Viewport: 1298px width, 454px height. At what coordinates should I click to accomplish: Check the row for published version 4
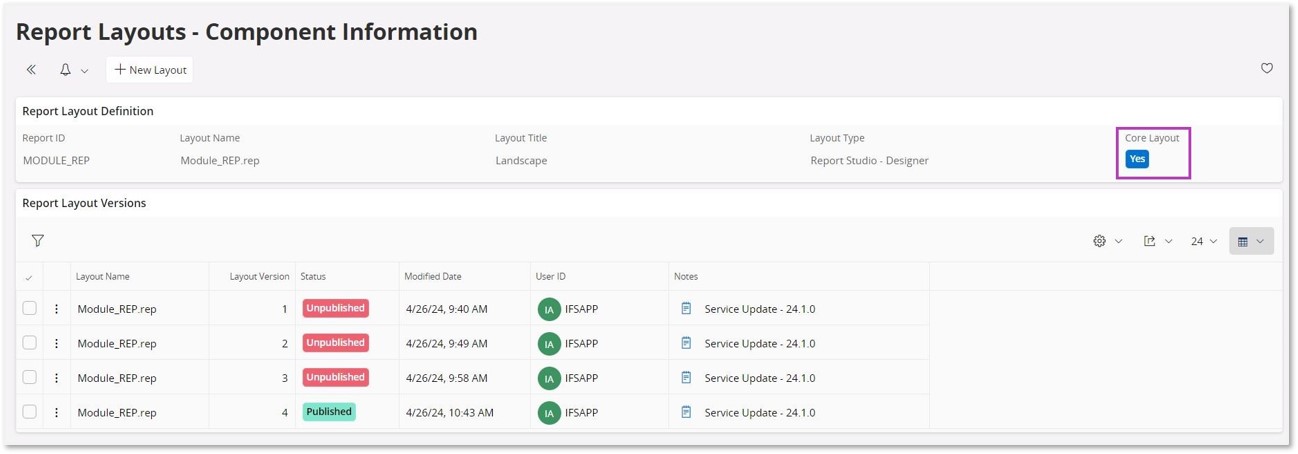point(30,412)
